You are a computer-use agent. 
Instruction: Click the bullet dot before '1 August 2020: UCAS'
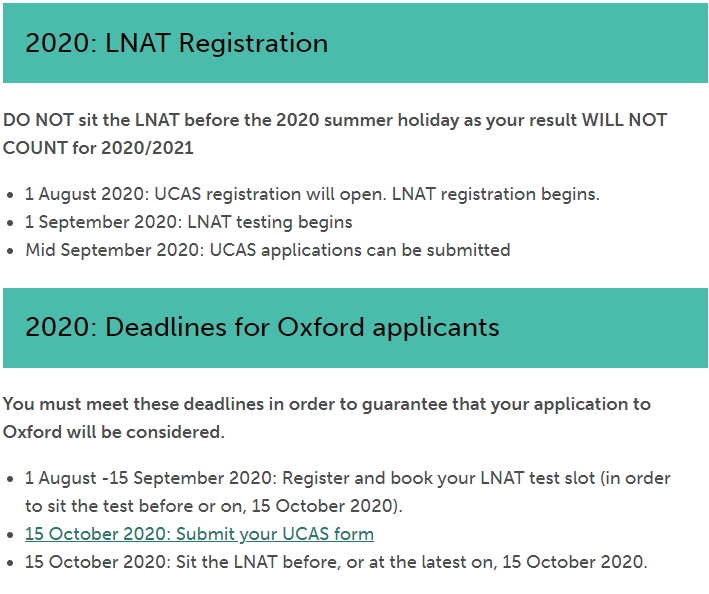tap(11, 194)
